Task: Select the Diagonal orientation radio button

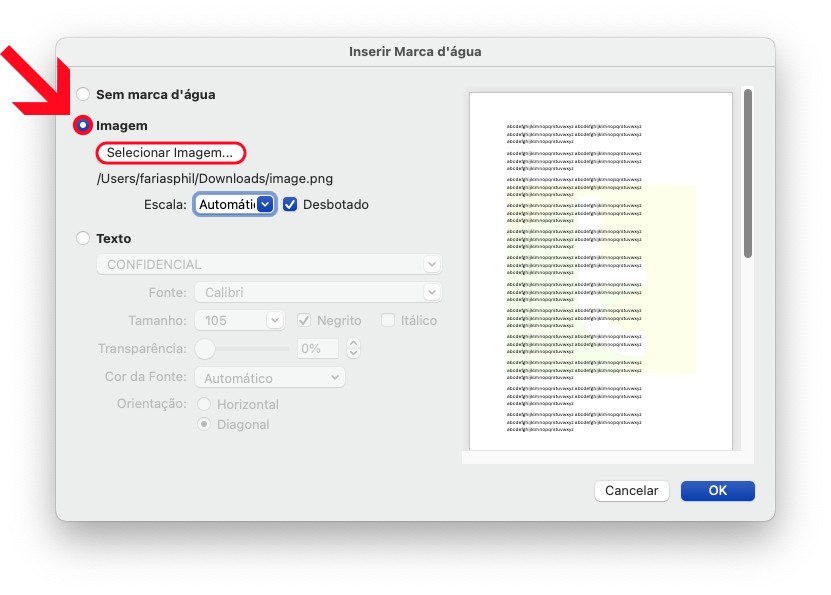Action: click(x=205, y=425)
